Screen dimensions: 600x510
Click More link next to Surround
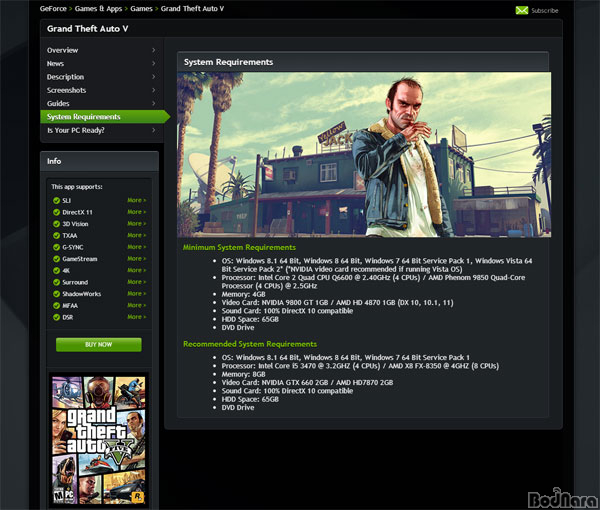[137, 282]
